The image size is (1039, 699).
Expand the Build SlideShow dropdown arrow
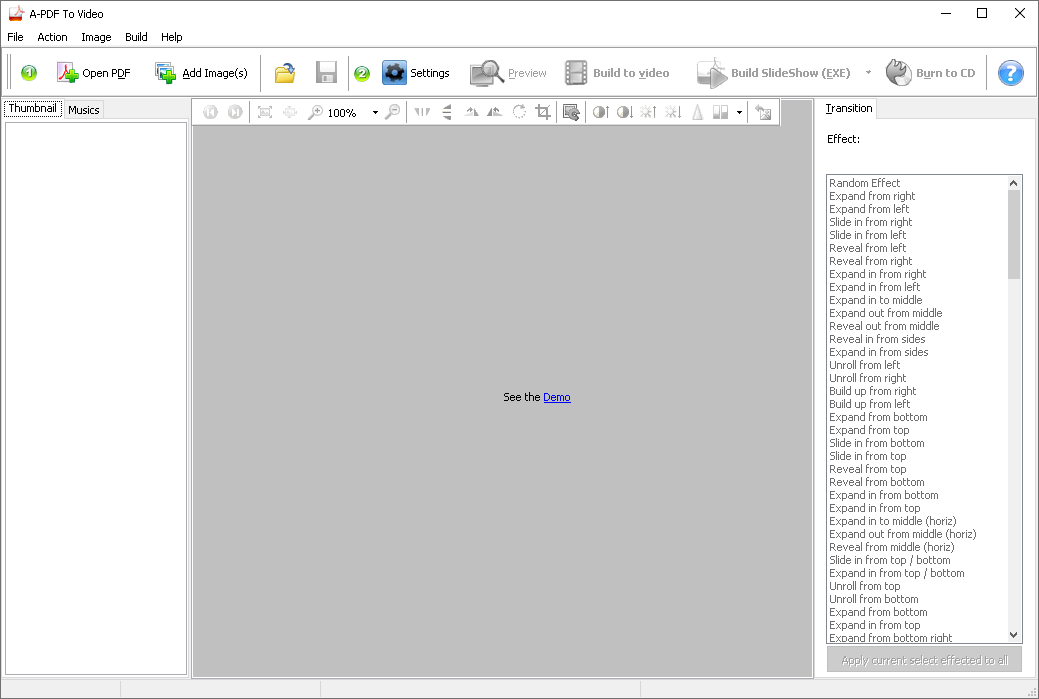tap(868, 73)
